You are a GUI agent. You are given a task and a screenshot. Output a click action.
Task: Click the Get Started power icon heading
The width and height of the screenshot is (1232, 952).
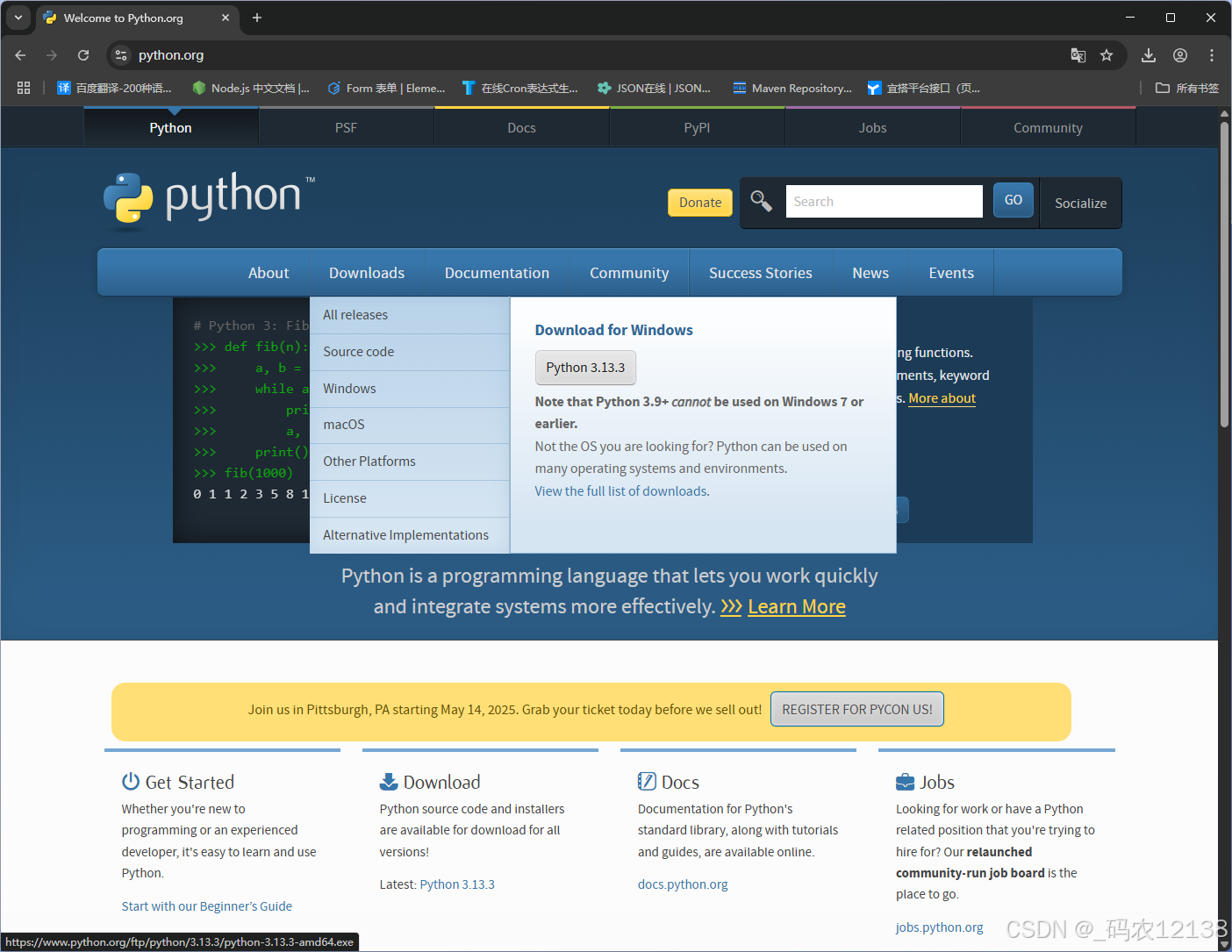pos(131,782)
